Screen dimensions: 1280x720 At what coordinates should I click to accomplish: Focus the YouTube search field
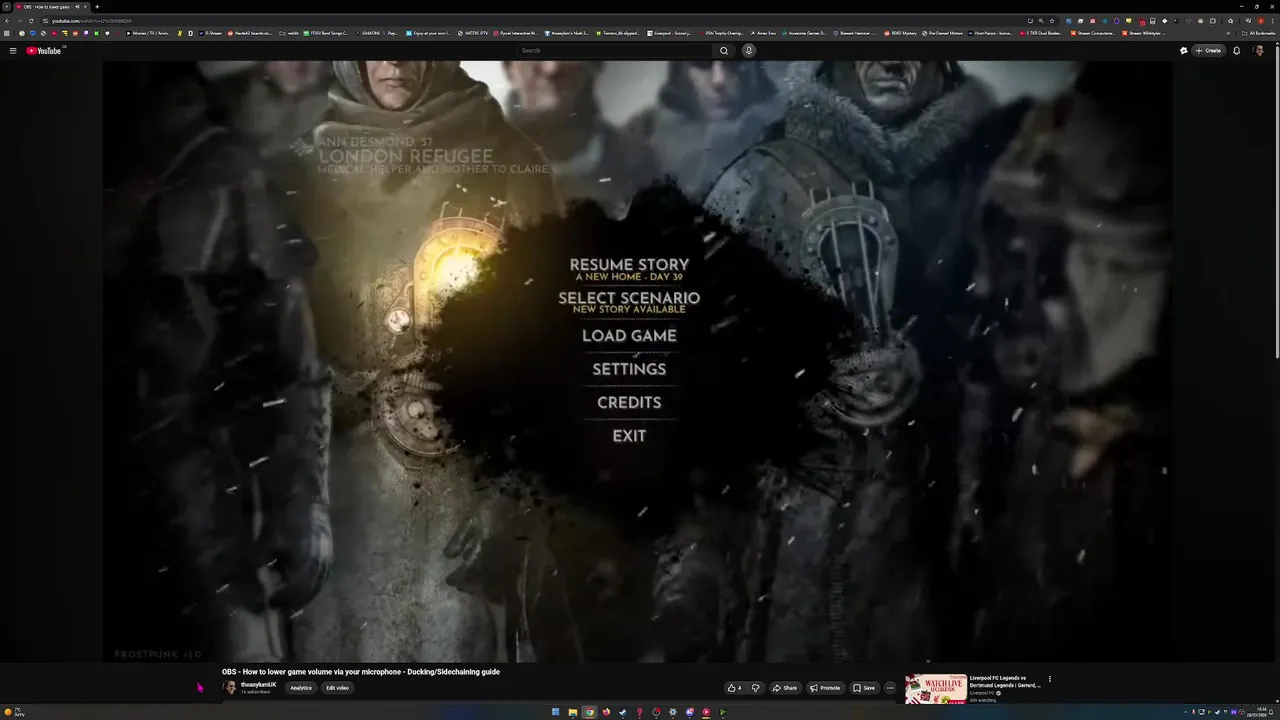(615, 51)
